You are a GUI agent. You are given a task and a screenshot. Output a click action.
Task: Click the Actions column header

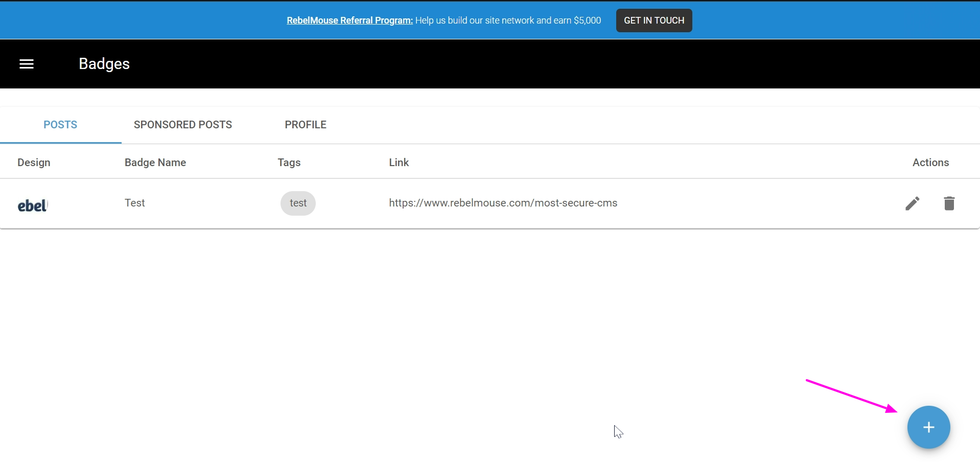(x=930, y=162)
